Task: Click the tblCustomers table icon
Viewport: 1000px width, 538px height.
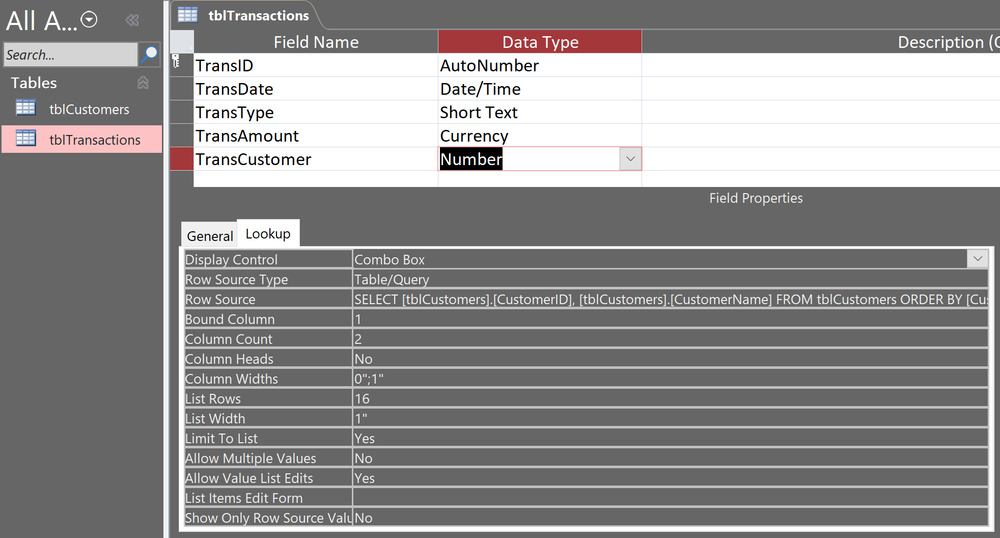Action: pyautogui.click(x=26, y=109)
